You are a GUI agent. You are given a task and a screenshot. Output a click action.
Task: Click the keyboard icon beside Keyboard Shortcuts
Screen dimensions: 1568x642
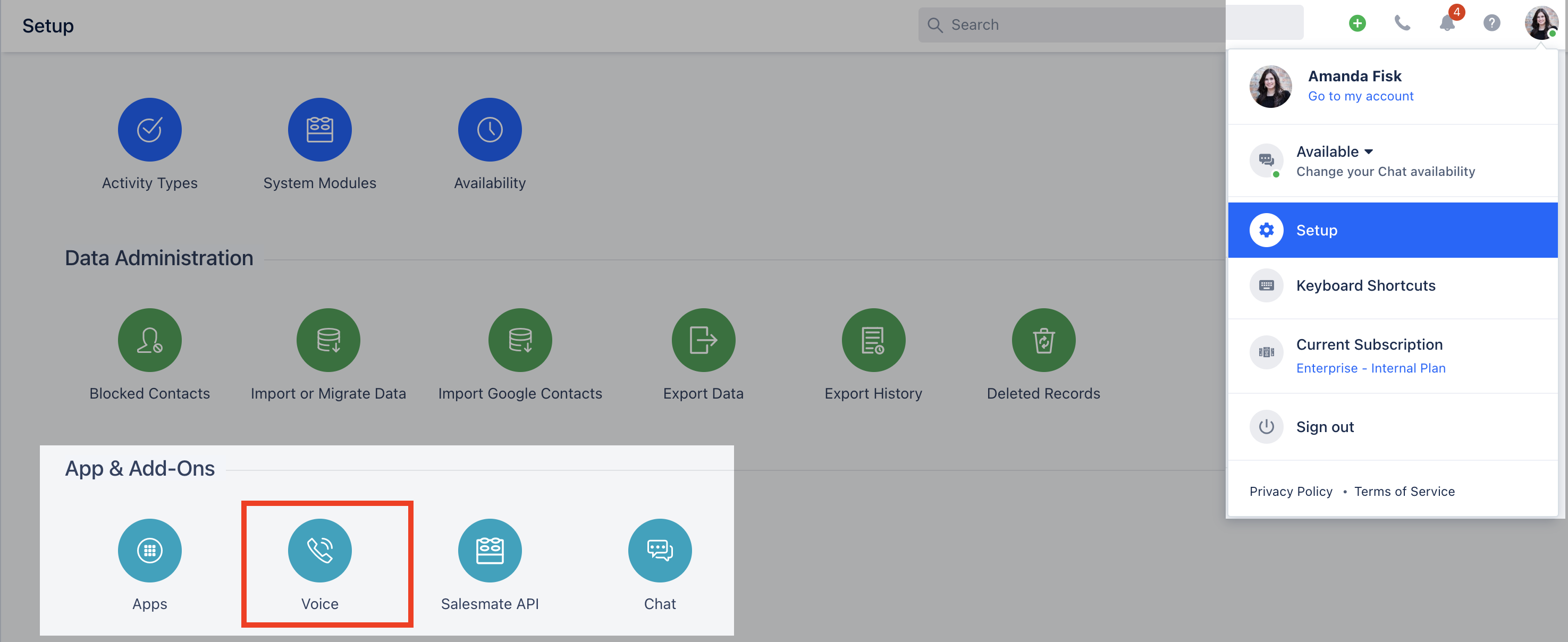pyautogui.click(x=1266, y=286)
